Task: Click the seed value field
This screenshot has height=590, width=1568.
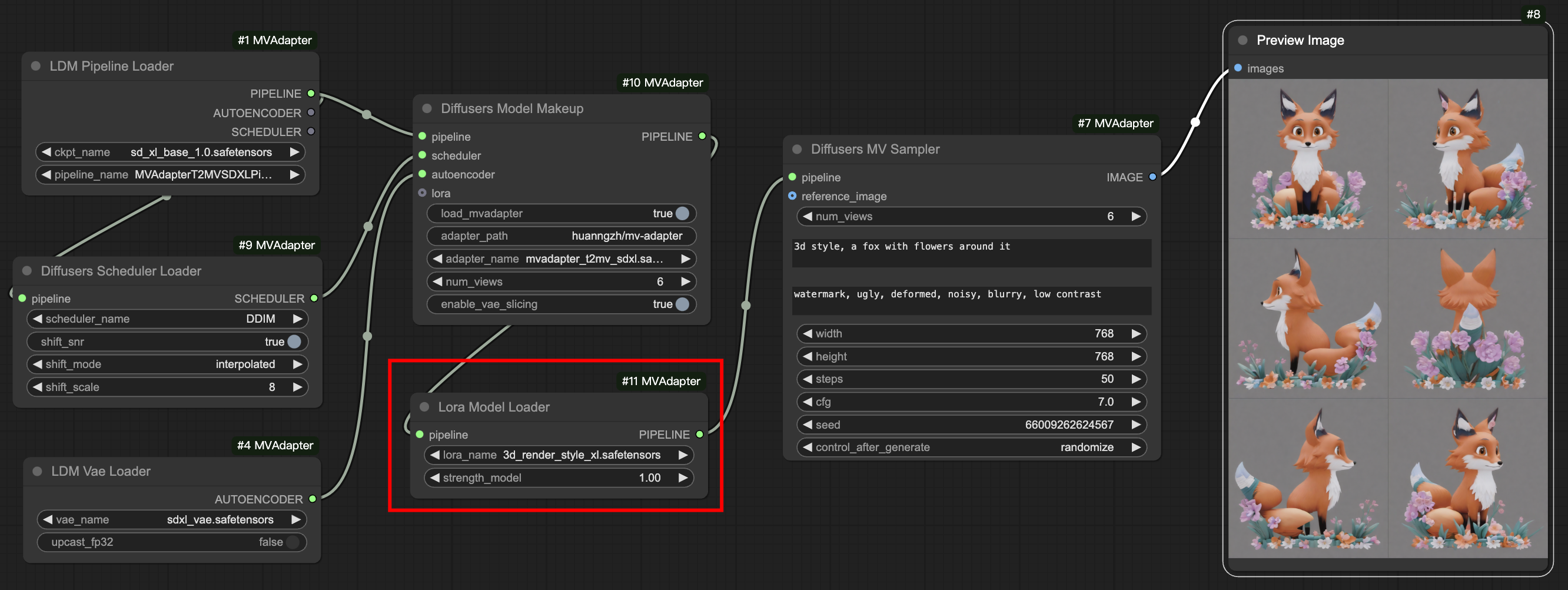Action: (x=972, y=425)
